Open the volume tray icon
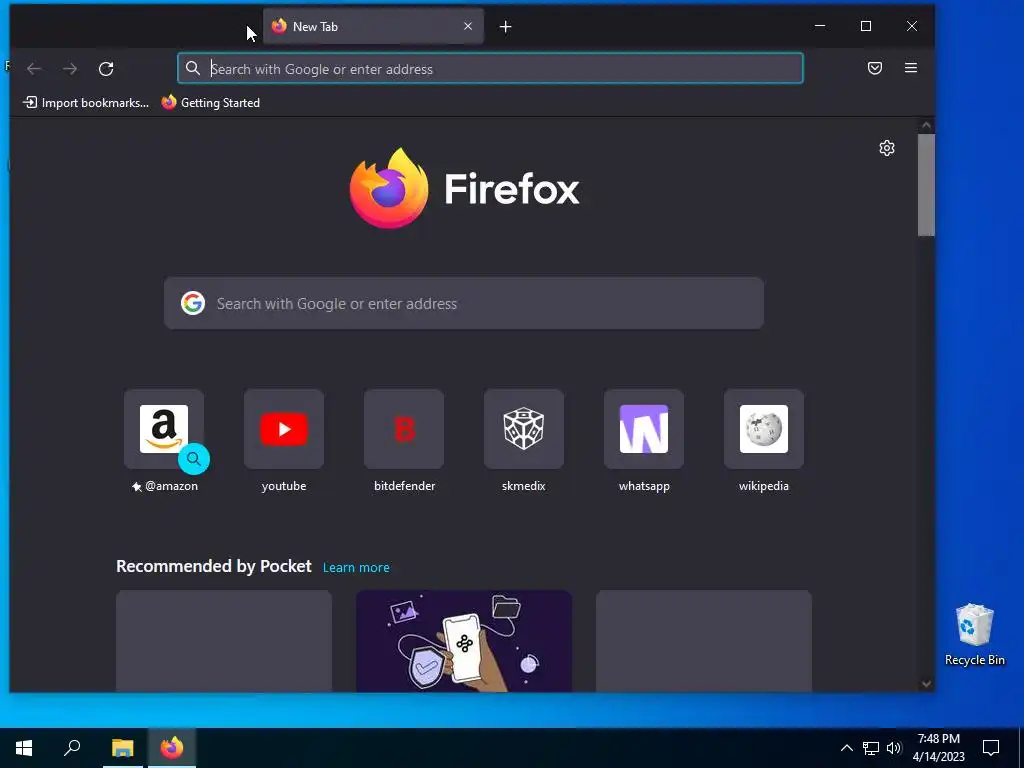The height and width of the screenshot is (768, 1024). [x=894, y=748]
